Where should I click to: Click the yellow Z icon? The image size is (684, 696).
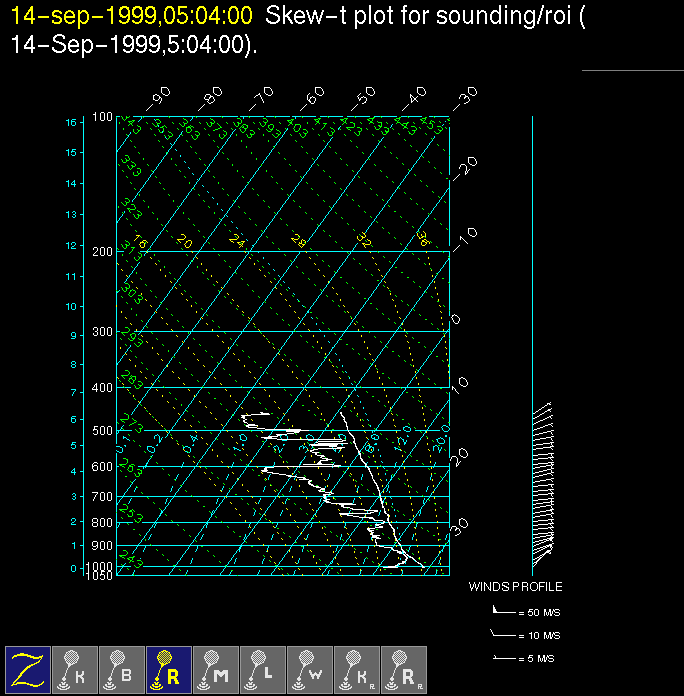(28, 669)
